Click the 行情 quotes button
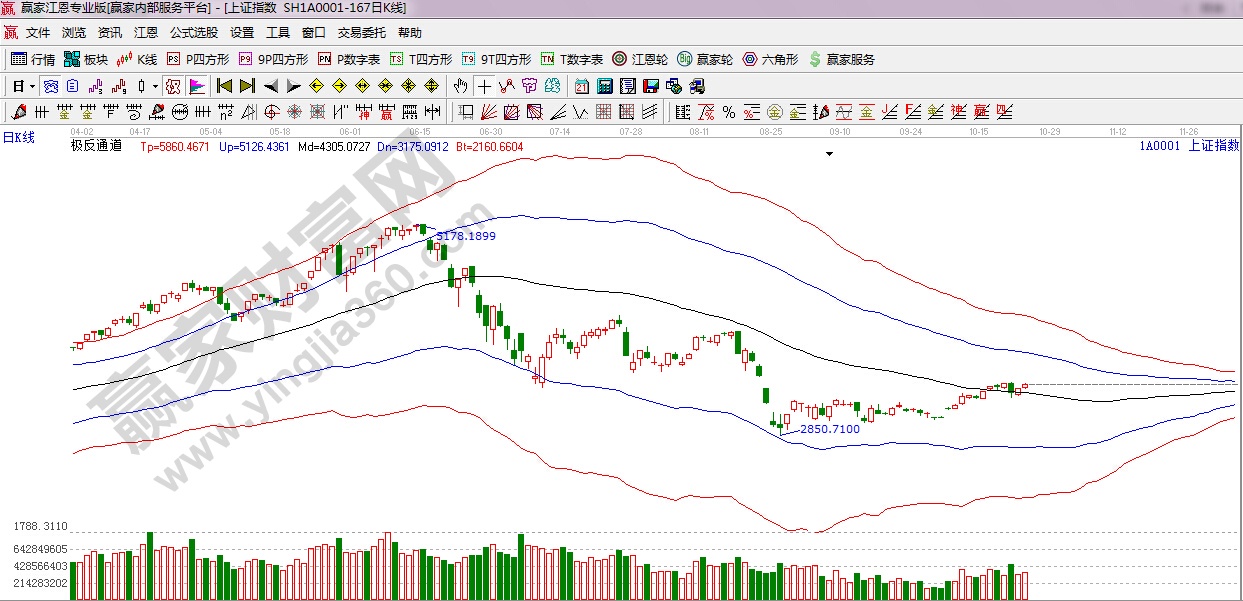 point(33,59)
